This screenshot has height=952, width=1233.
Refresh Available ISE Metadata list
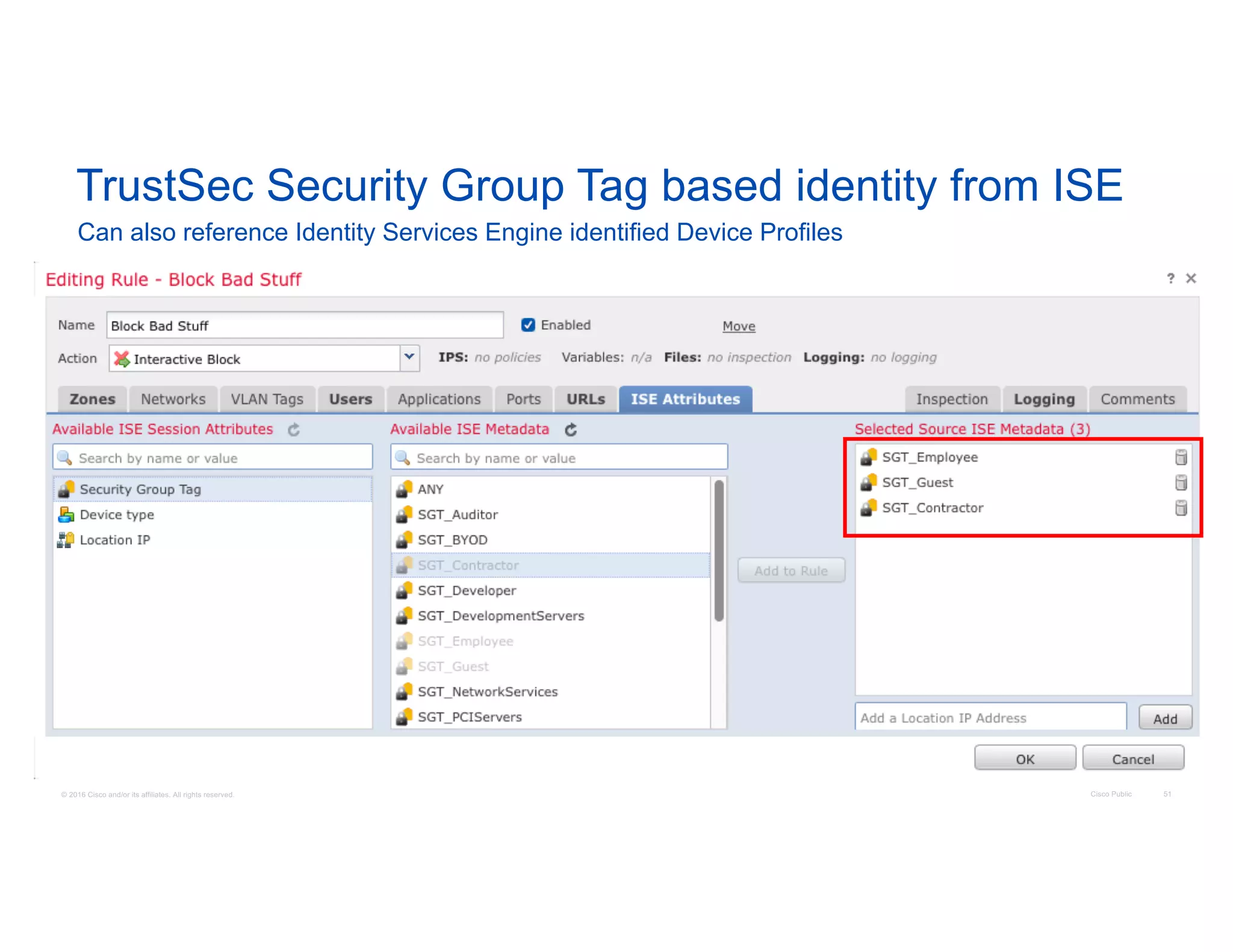click(x=571, y=430)
